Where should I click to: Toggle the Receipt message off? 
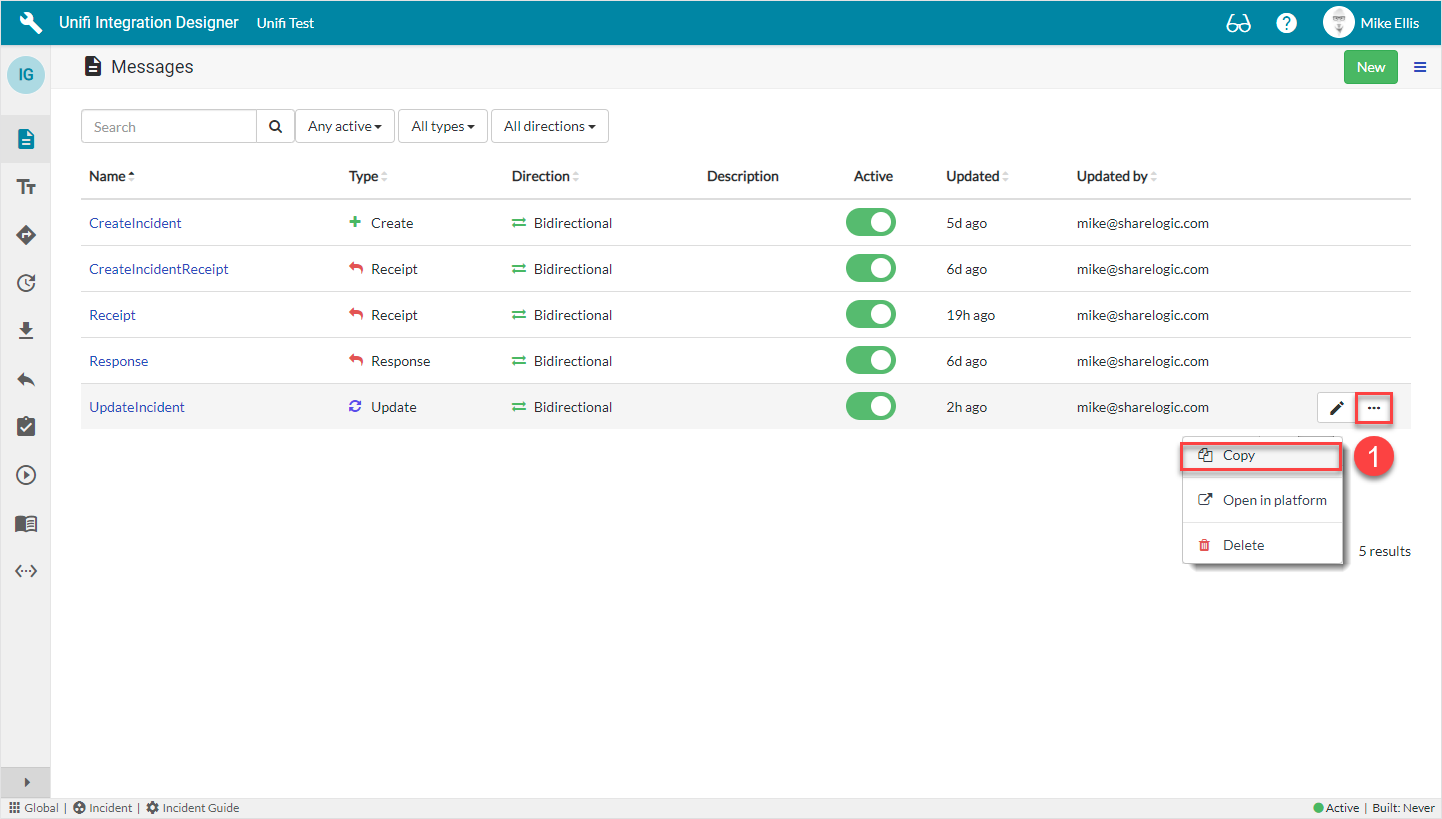tap(871, 314)
